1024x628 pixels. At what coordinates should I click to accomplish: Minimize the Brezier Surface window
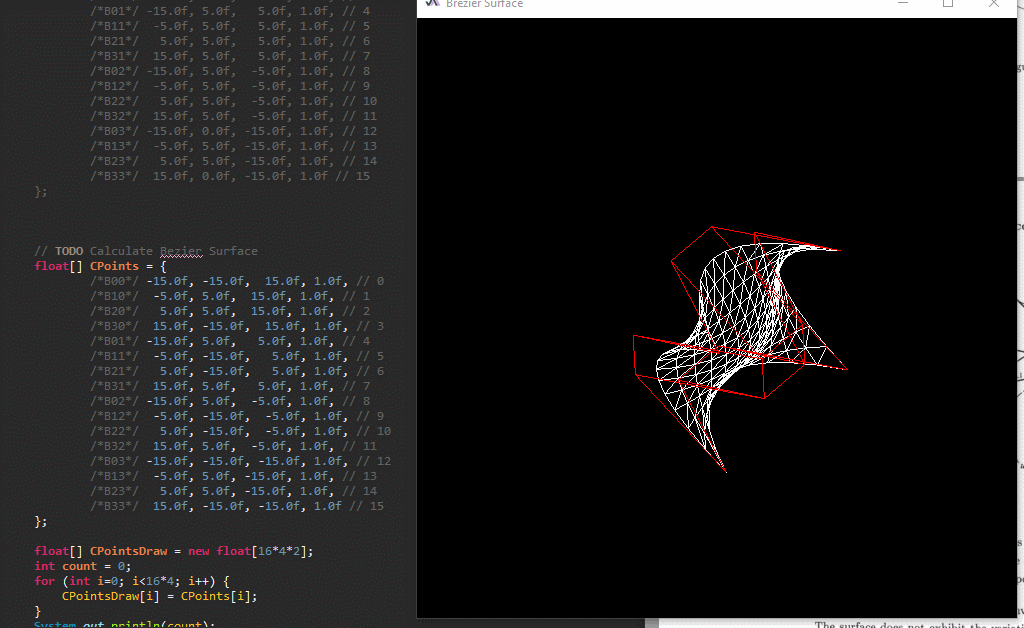(x=903, y=4)
